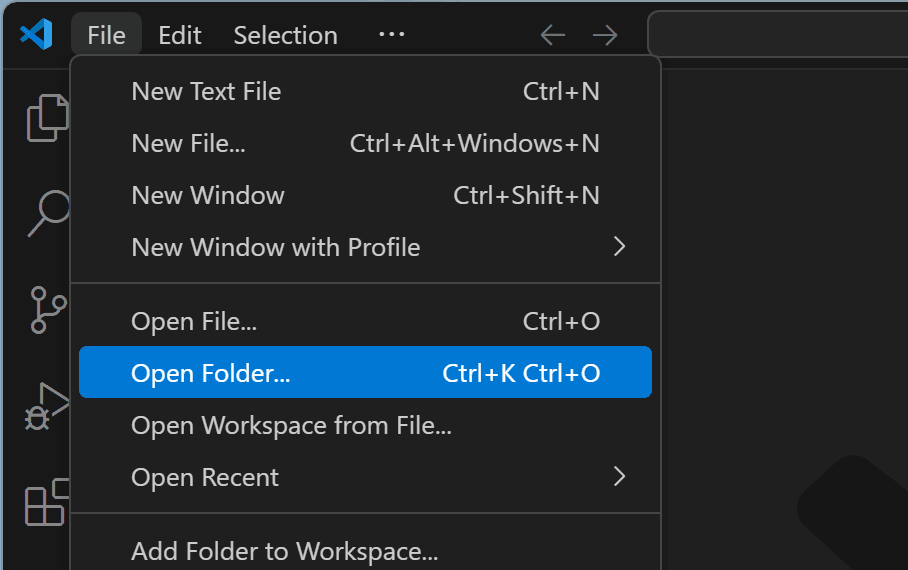Open the Source Control view icon
The image size is (908, 570).
click(47, 309)
